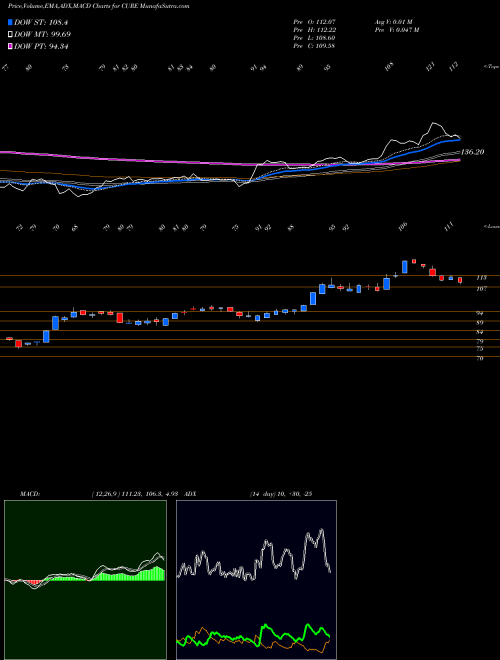Click the 'Pre H: 112.22' high value
Image resolution: width=500 pixels, height=660 pixels.
tap(314, 30)
